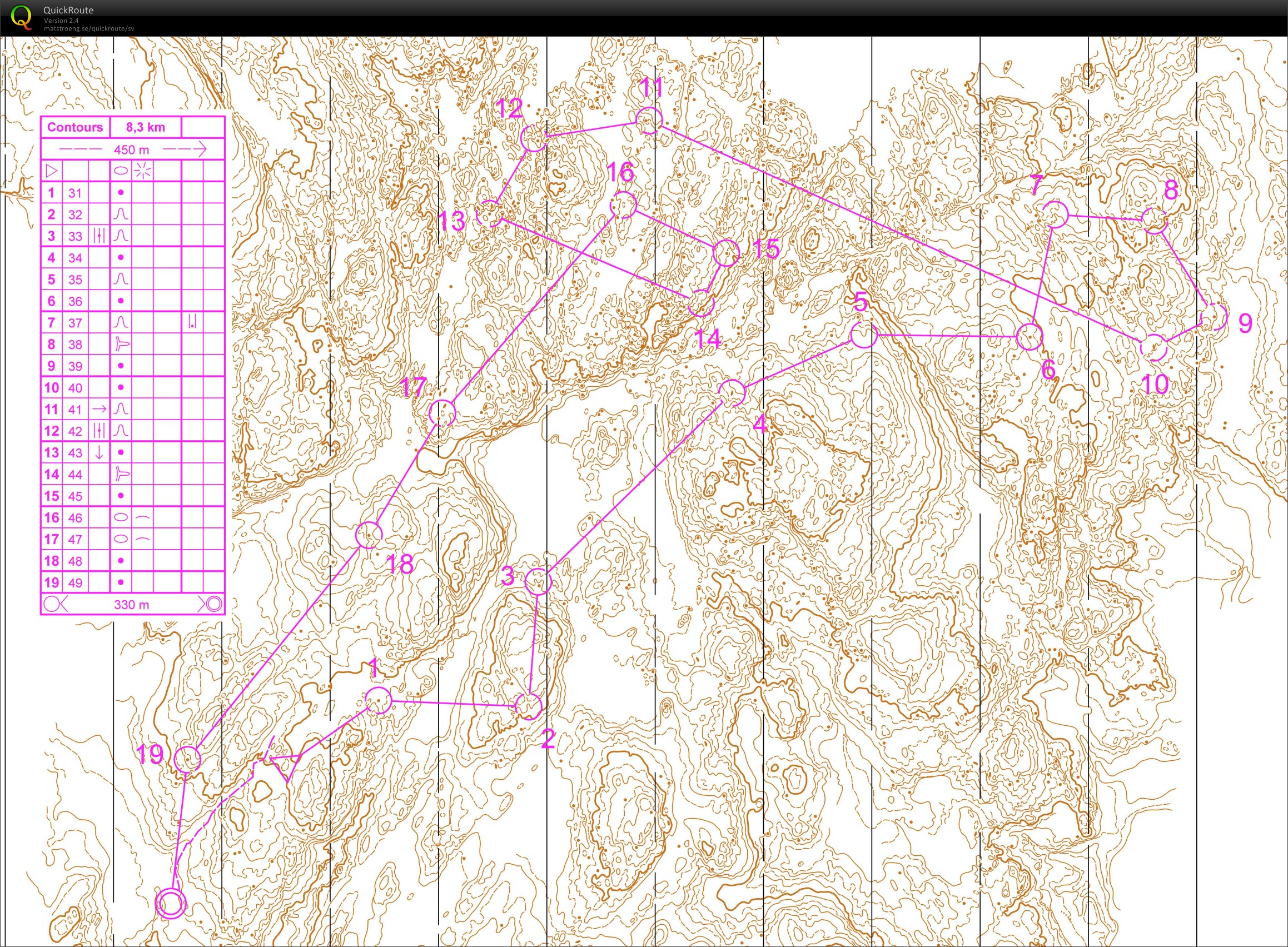
Task: Select control circle 10 on the map
Action: (1153, 347)
